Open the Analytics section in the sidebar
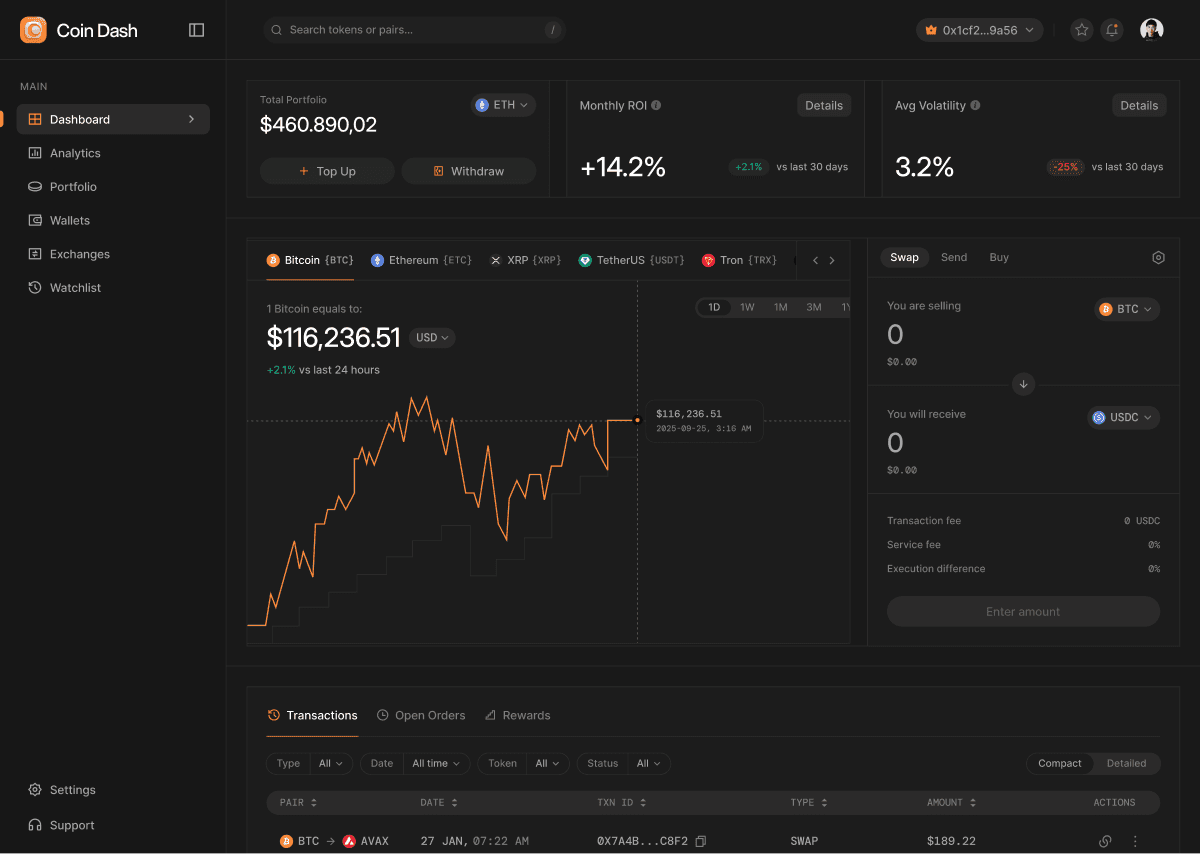Screen dimensions: 1200x854 pos(75,153)
